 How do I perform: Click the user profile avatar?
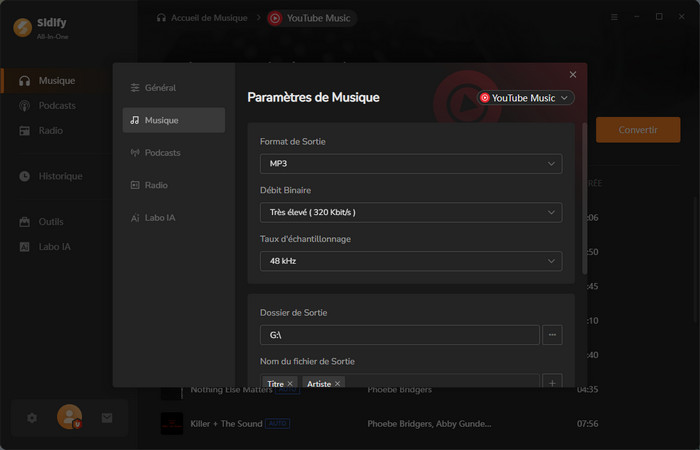(x=69, y=417)
